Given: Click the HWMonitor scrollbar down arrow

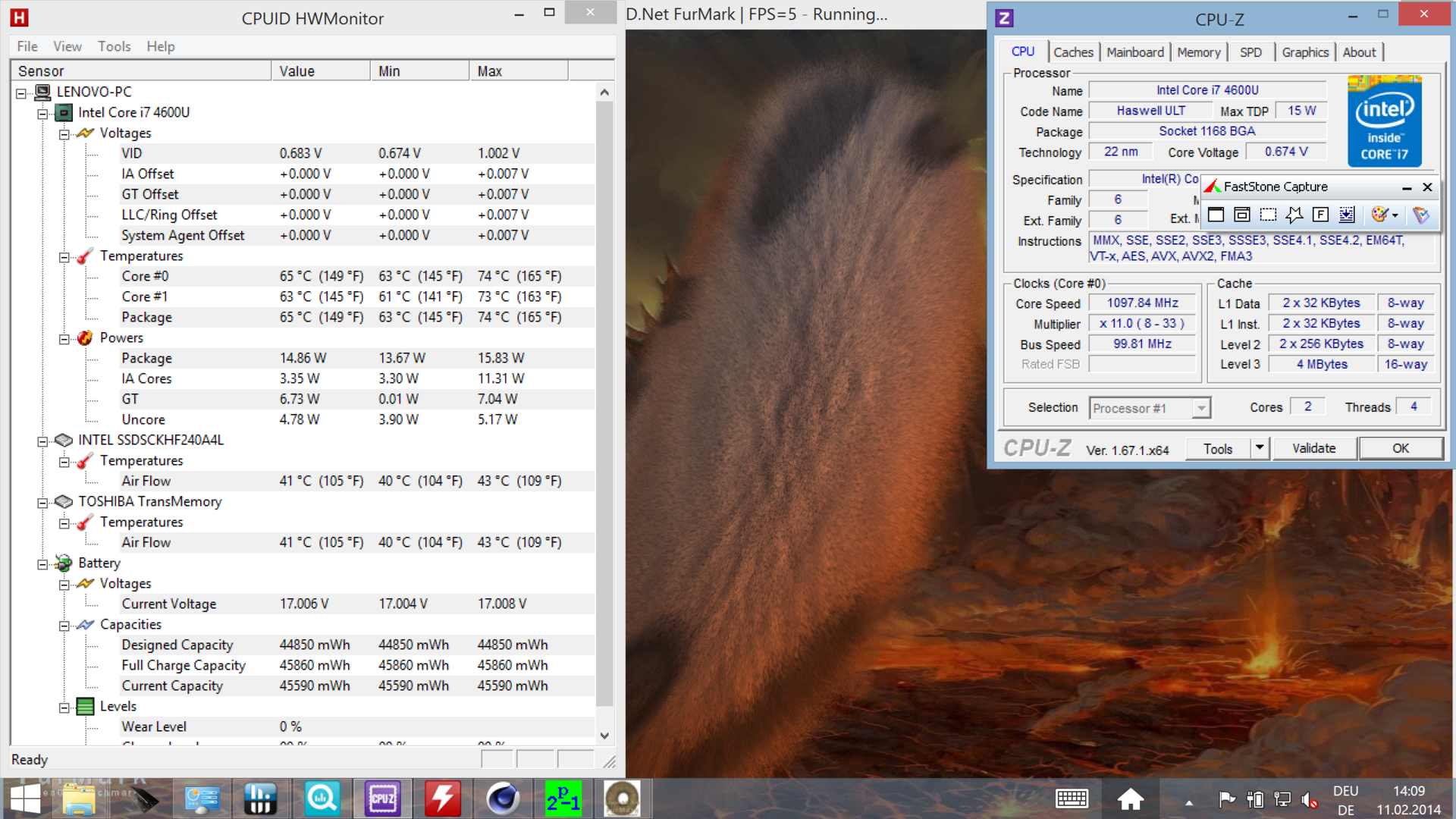Looking at the screenshot, I should (x=604, y=736).
